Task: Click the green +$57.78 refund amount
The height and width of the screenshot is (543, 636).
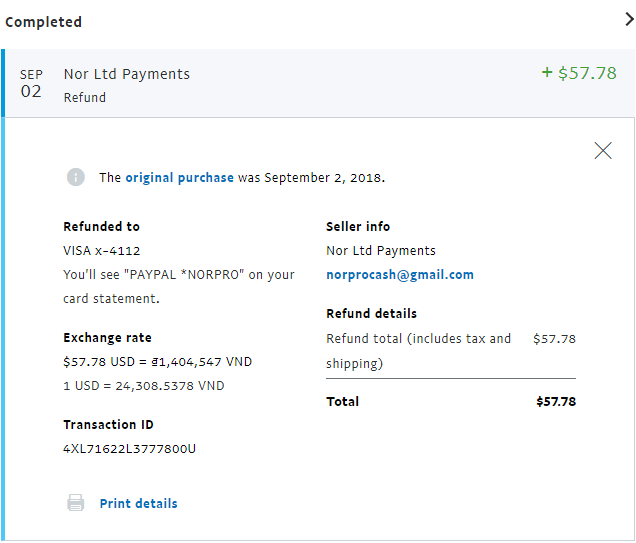Action: click(579, 73)
